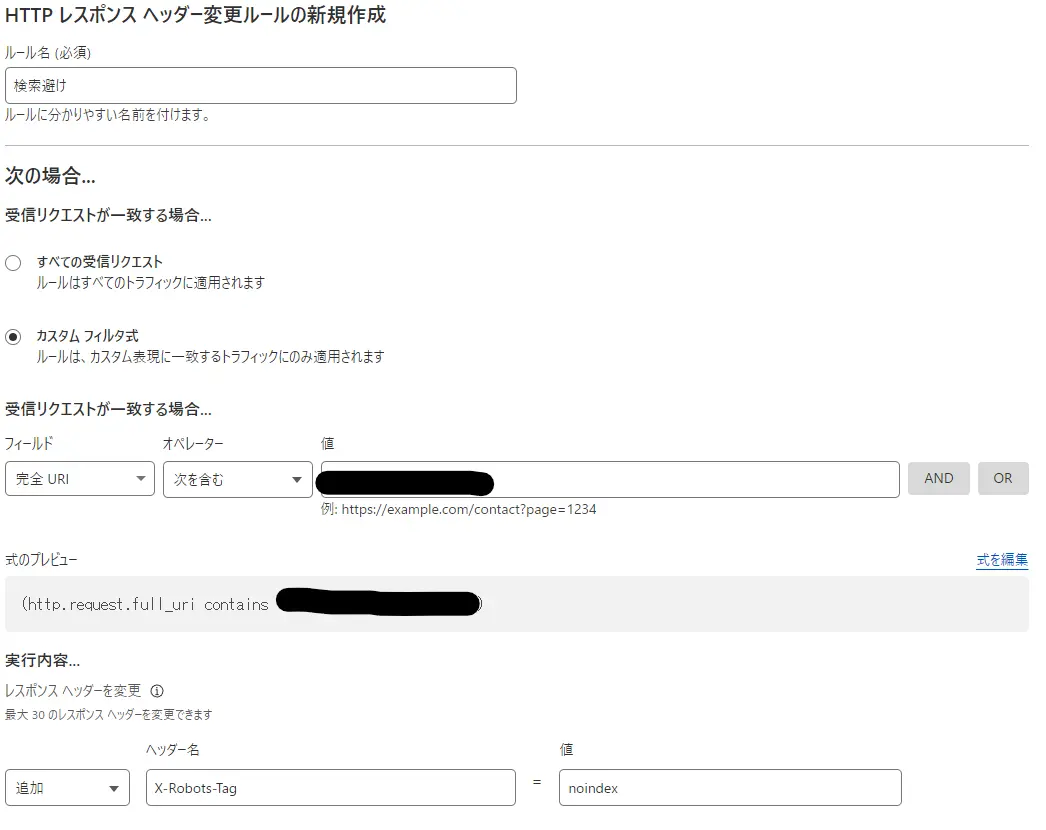Click the info icon beside レスポンス ヘッダーを変更

pos(157,691)
